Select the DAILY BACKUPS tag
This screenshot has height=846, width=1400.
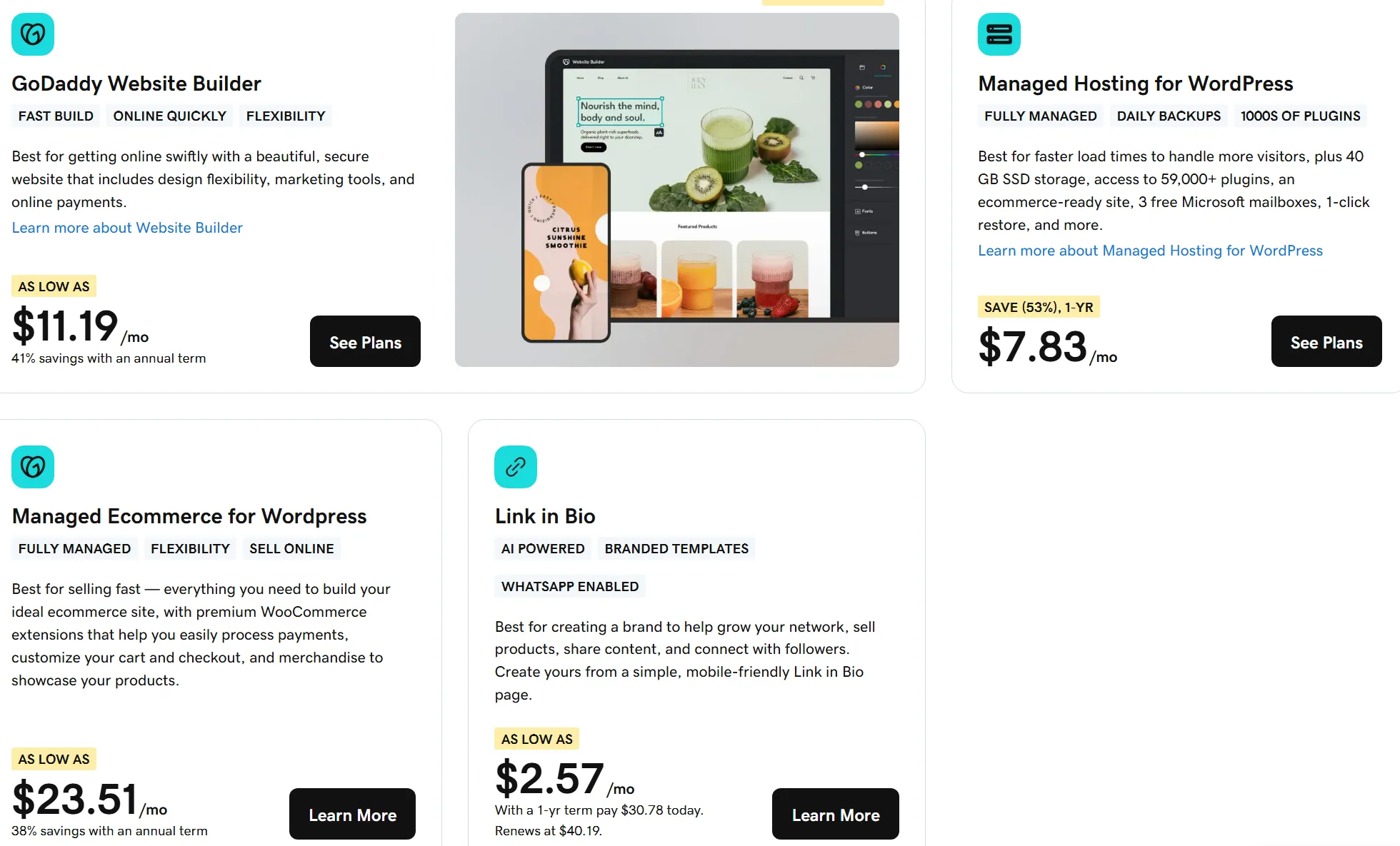pyautogui.click(x=1169, y=116)
